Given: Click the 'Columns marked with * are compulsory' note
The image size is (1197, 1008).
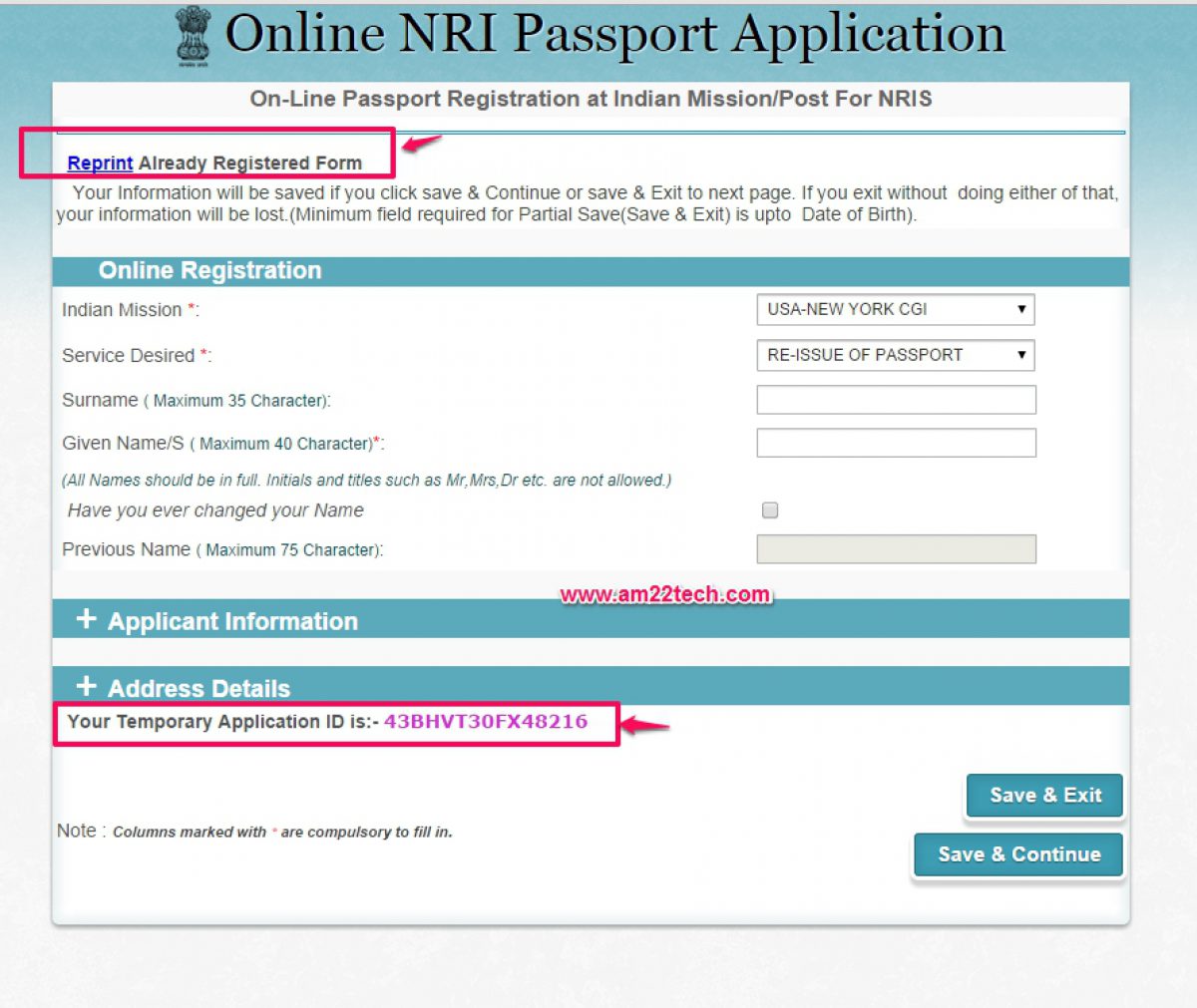Looking at the screenshot, I should (282, 833).
